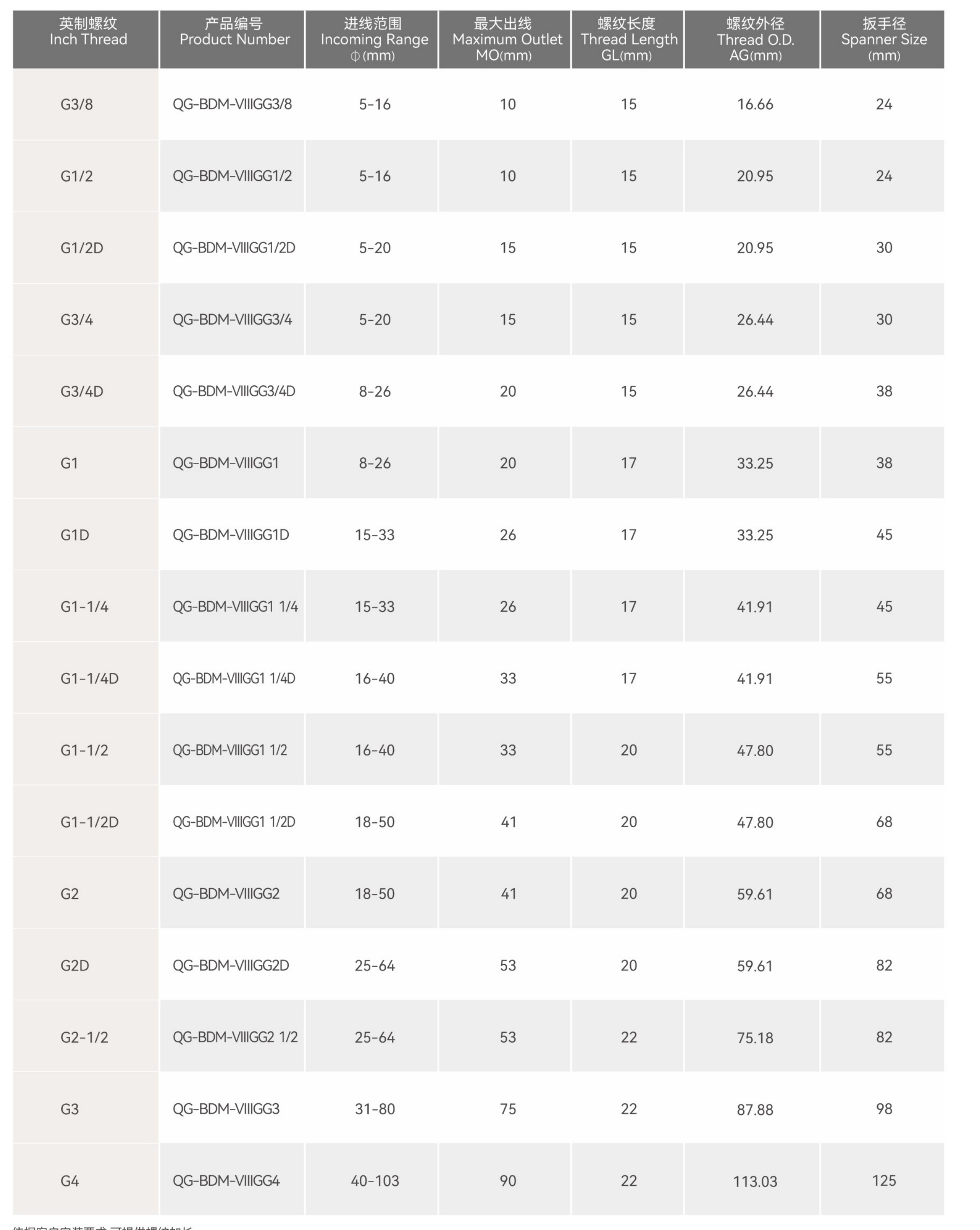Select the 40-103 incoming range cell
980x1230 pixels.
pyautogui.click(x=375, y=1180)
